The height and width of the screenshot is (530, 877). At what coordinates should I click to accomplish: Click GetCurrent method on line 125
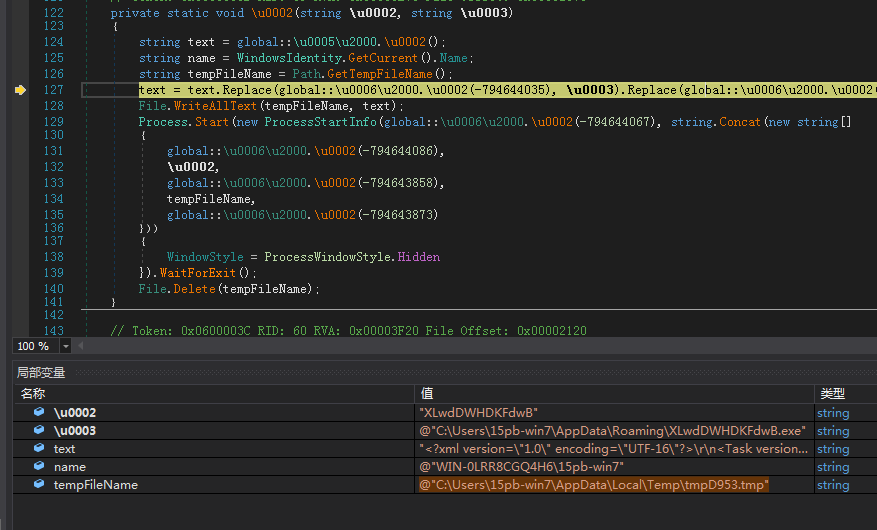point(383,58)
